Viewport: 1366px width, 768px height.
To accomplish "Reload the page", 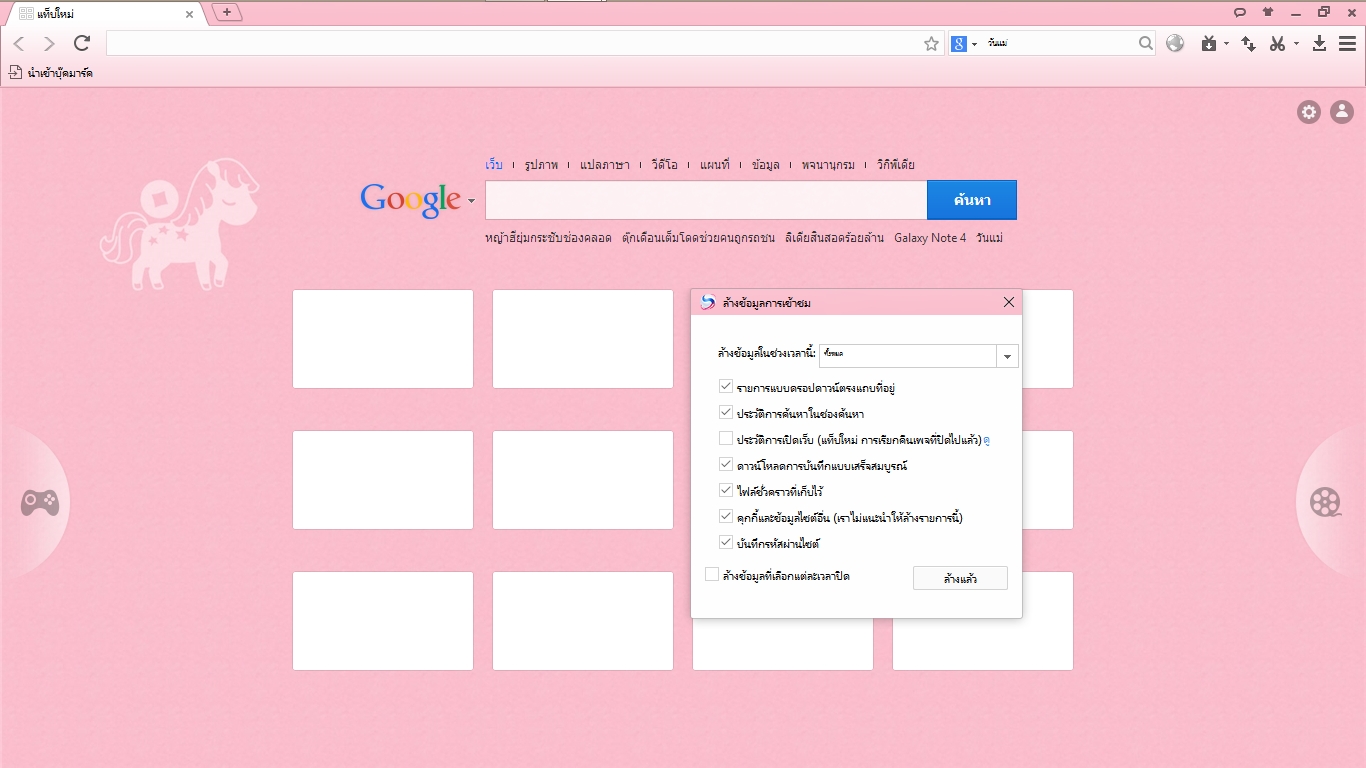I will (x=82, y=43).
